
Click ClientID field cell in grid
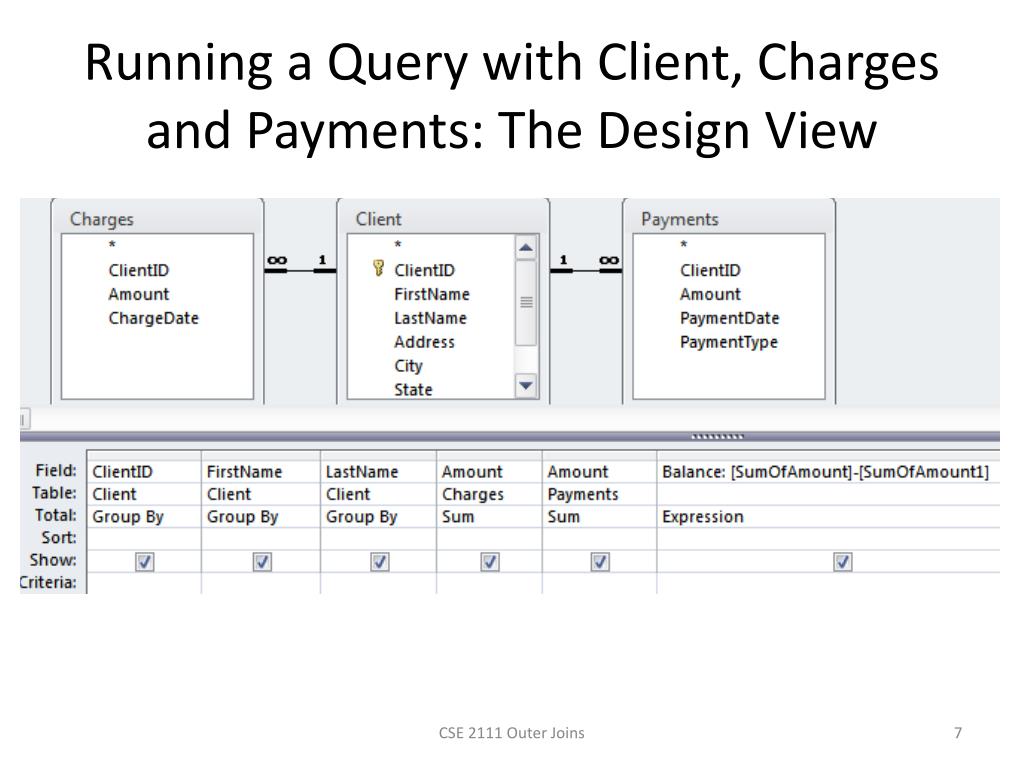(144, 472)
